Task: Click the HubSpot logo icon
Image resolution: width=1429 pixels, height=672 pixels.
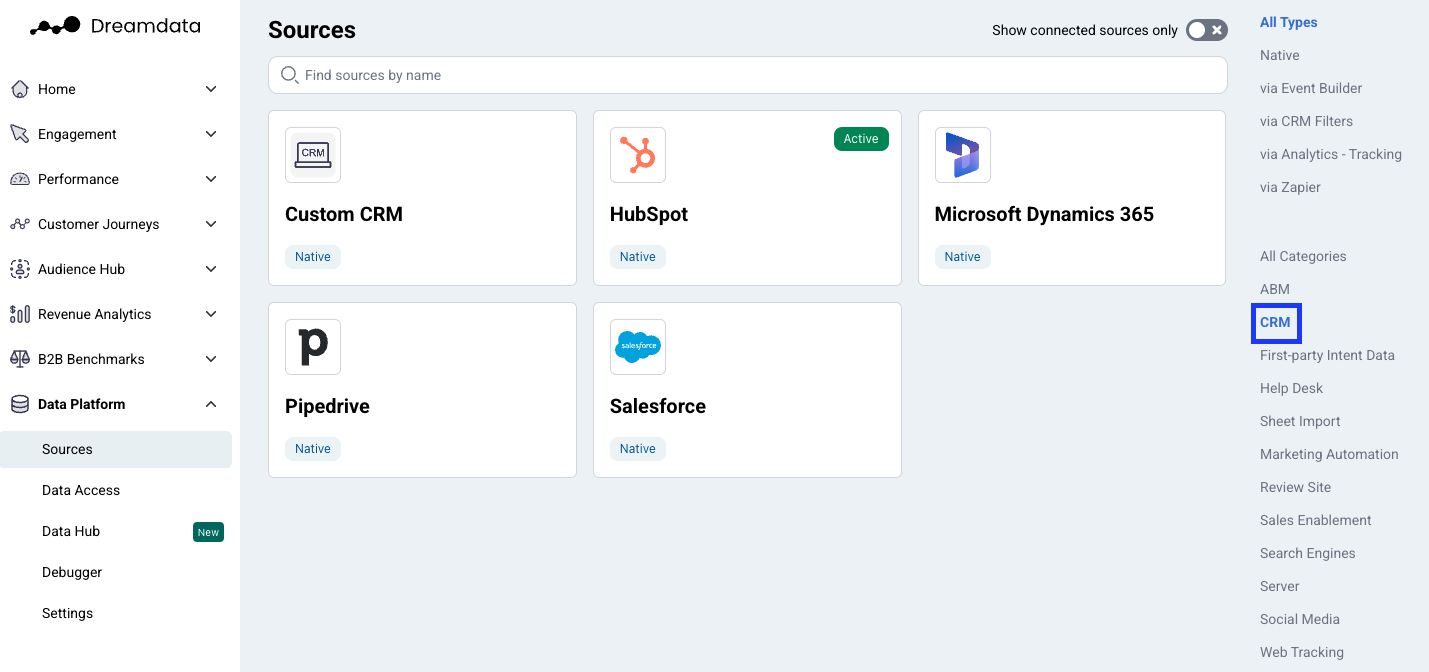Action: (638, 155)
